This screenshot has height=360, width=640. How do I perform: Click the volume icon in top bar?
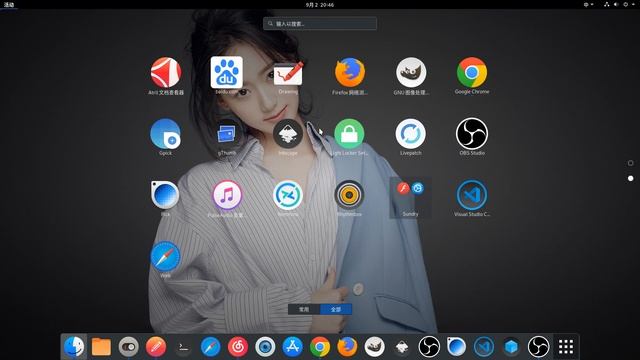tap(616, 4)
